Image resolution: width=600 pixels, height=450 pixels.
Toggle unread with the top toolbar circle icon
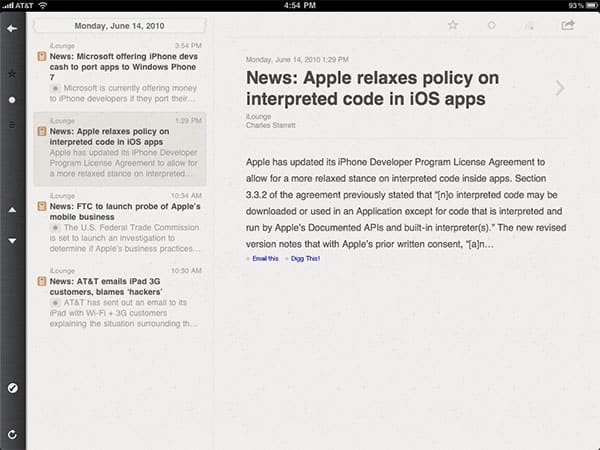[492, 25]
